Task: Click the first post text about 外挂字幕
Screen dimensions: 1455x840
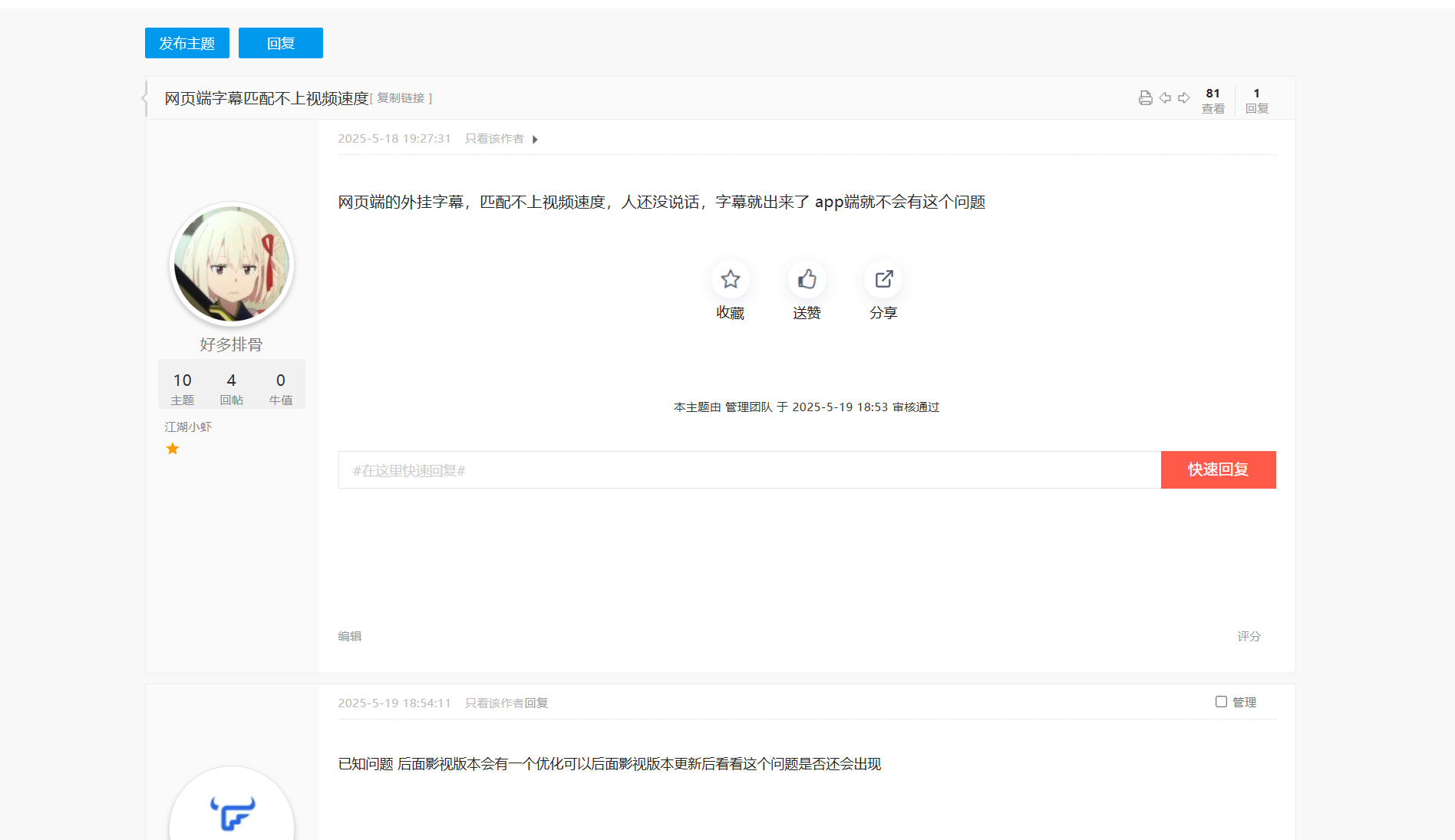Action: (662, 202)
